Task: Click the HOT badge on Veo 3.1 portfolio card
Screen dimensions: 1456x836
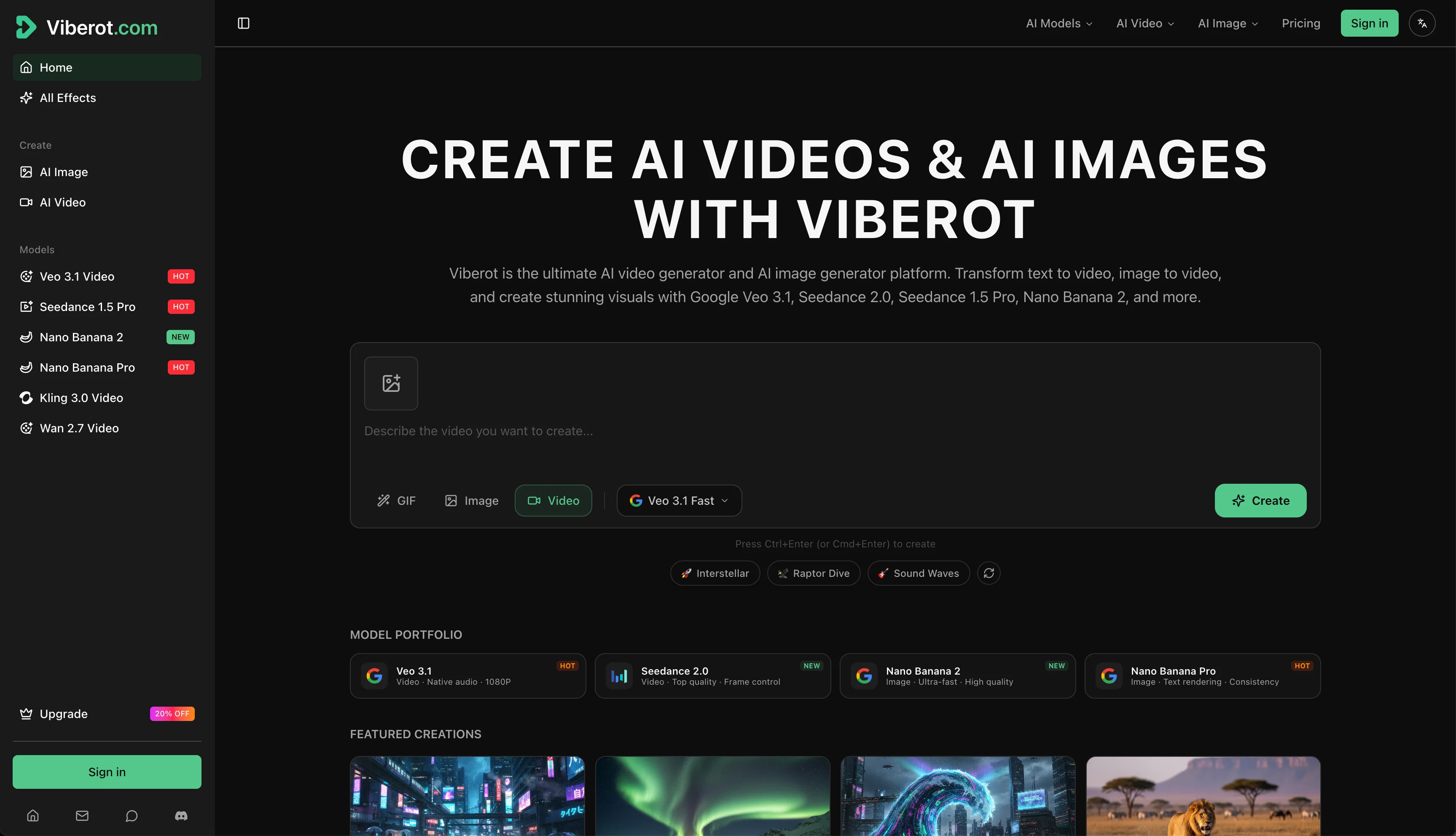Action: (567, 665)
